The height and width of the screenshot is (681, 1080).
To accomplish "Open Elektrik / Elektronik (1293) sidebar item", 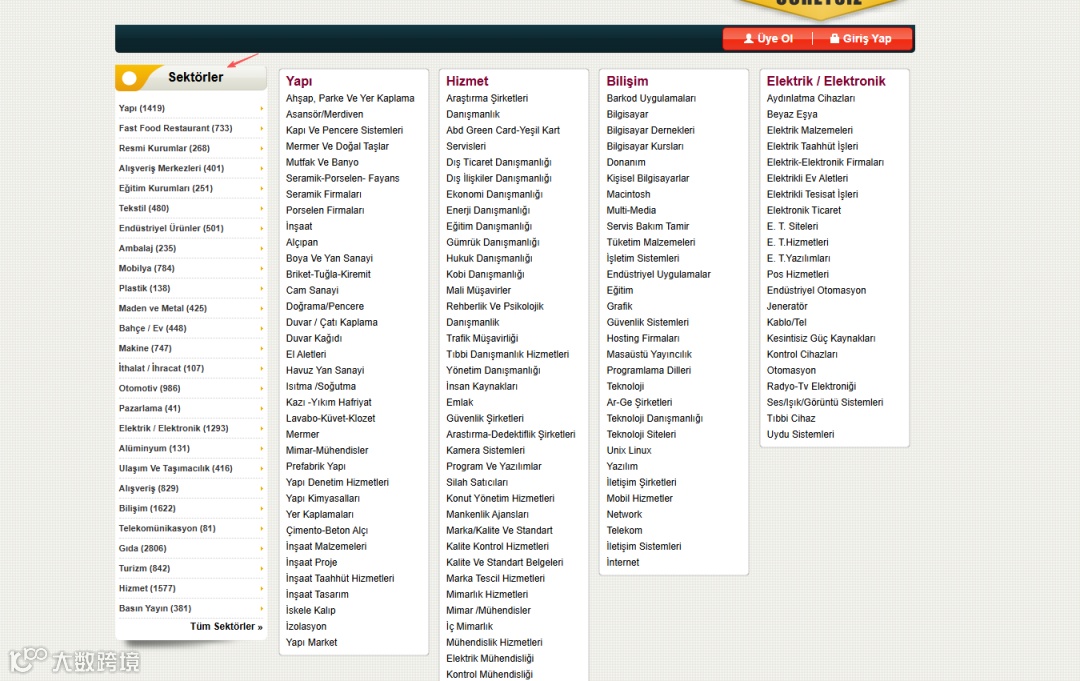I will pos(174,428).
